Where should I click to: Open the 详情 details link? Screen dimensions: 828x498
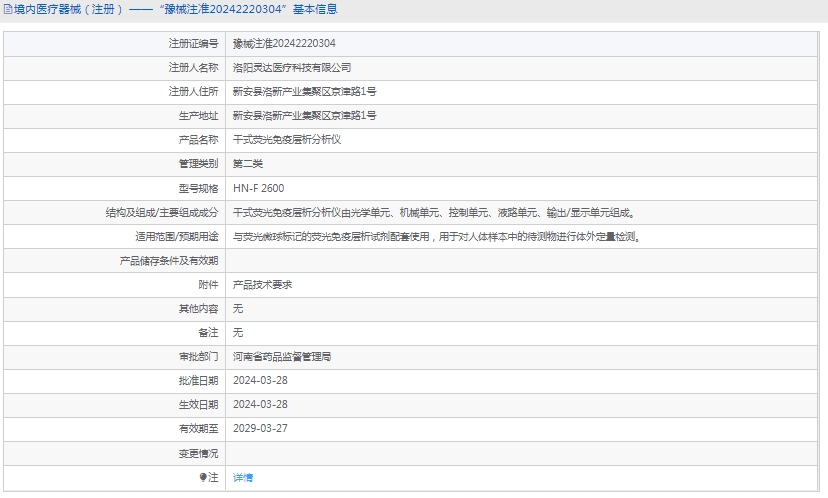click(243, 478)
